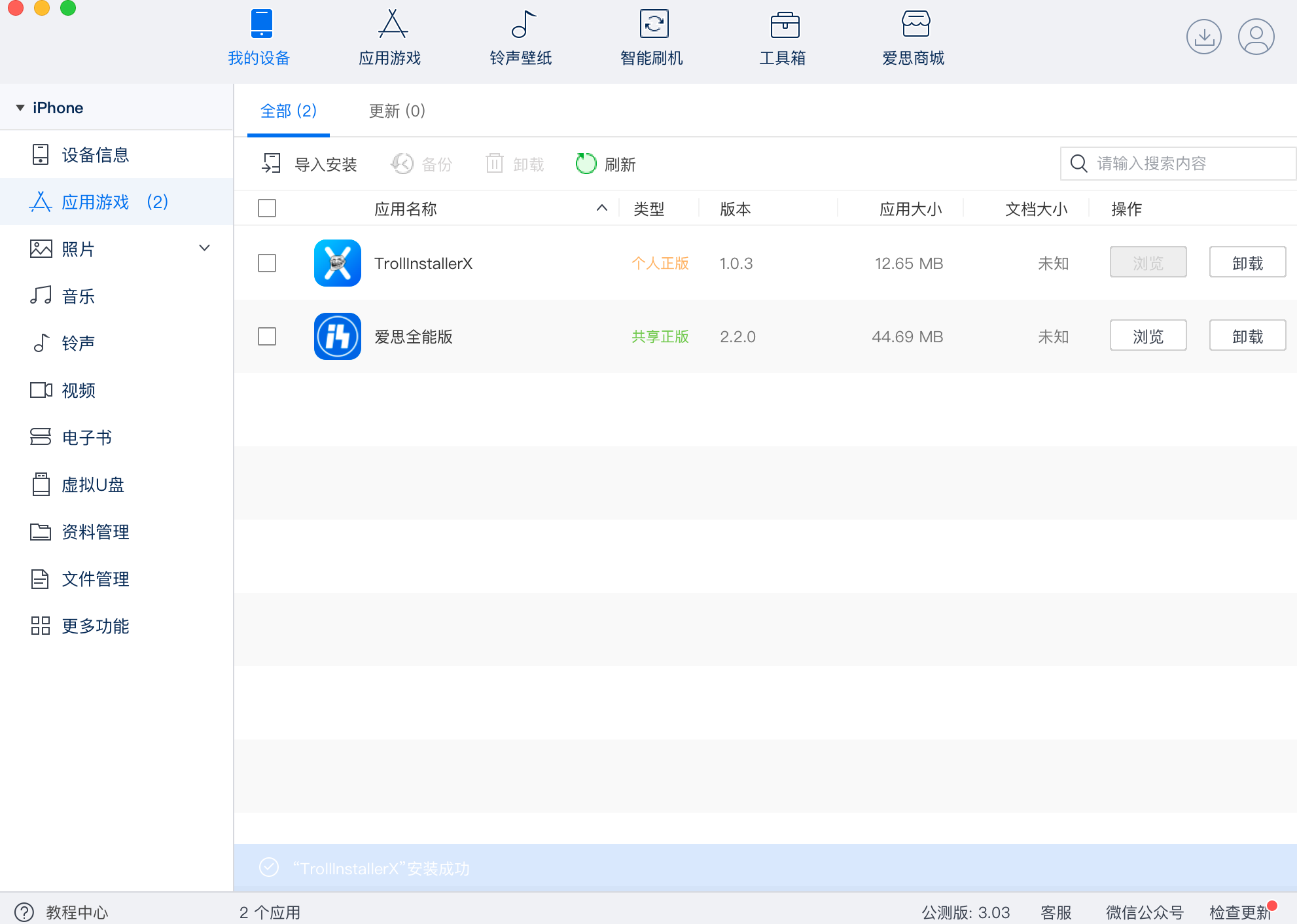Click the 应用大小 column header

click(x=911, y=209)
